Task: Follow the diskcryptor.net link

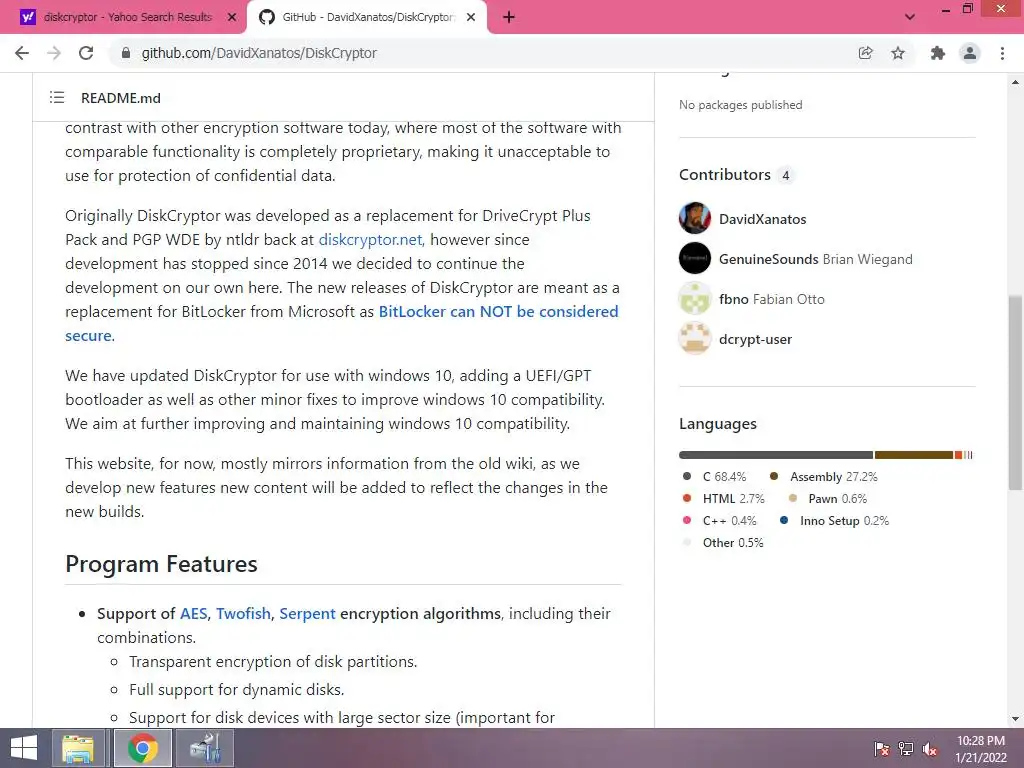Action: point(370,240)
